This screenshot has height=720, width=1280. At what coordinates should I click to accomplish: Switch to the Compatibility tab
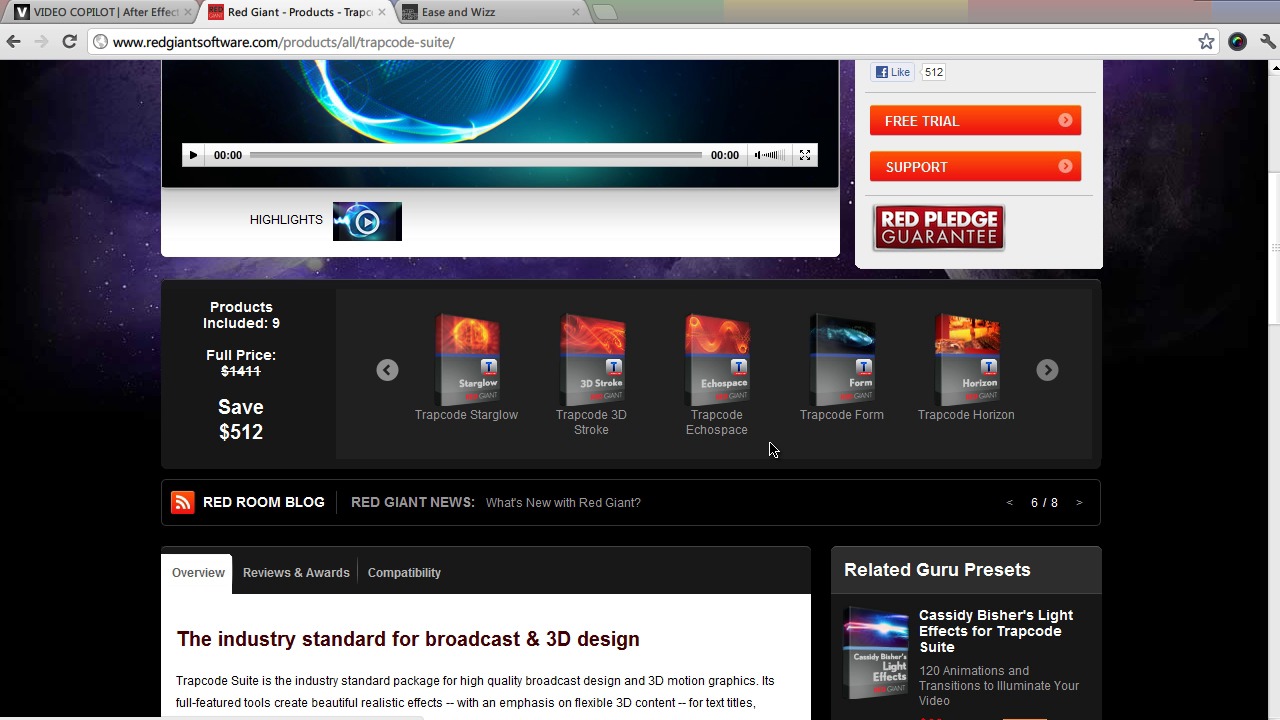[x=404, y=573]
